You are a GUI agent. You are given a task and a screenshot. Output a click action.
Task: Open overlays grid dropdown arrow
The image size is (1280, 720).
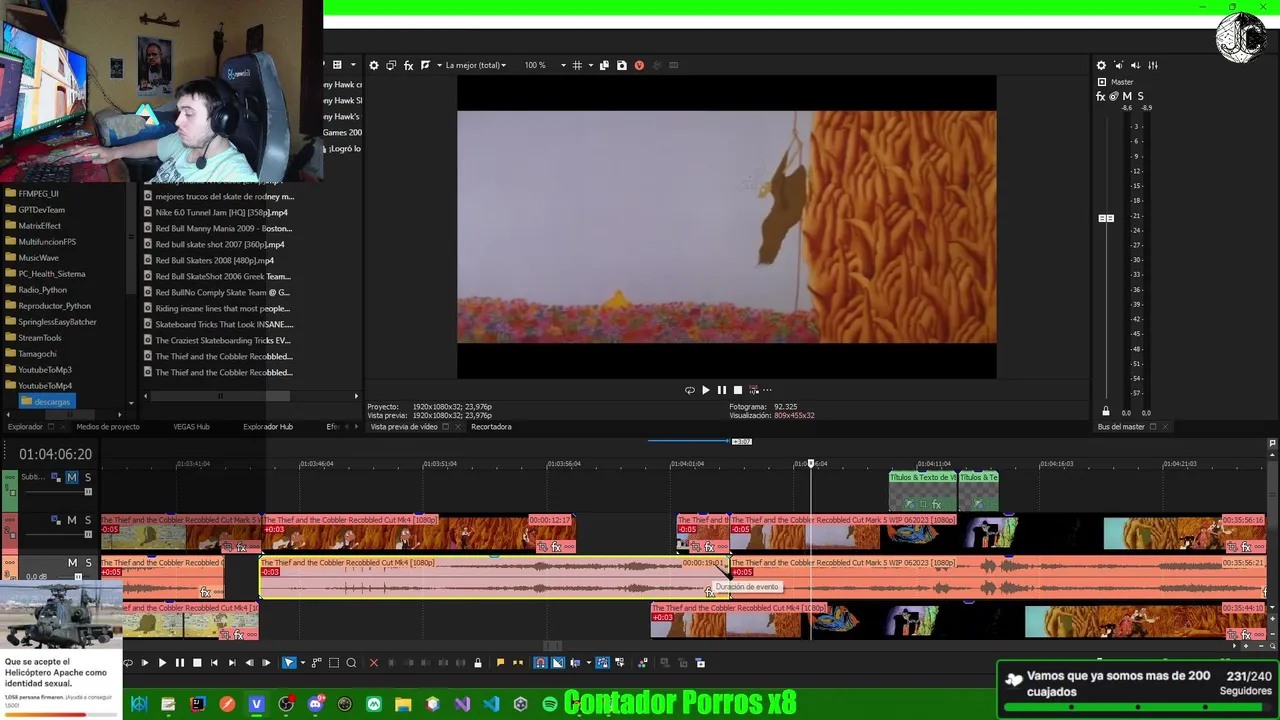[591, 65]
